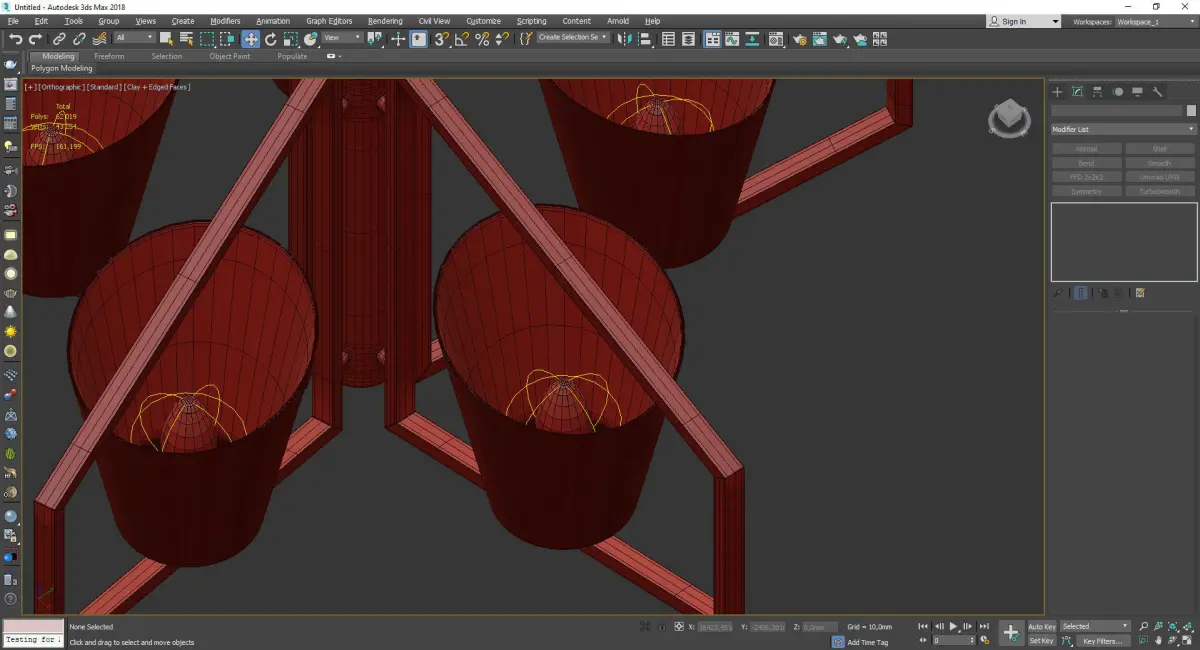Open the Modifiers menu
1200x650 pixels.
(225, 21)
